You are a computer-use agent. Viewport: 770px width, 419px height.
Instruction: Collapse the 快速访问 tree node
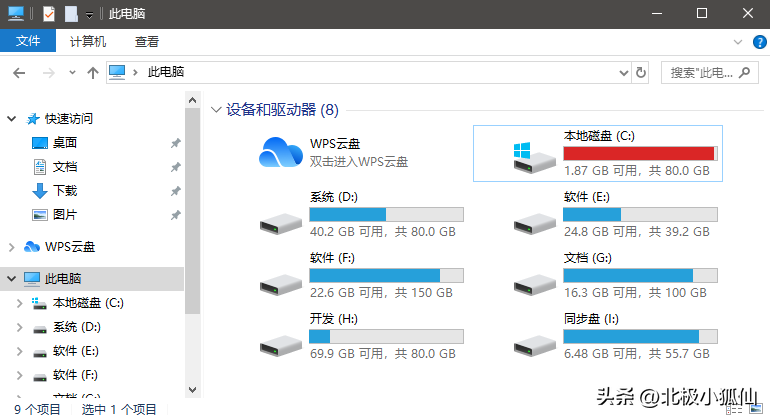tap(12, 118)
